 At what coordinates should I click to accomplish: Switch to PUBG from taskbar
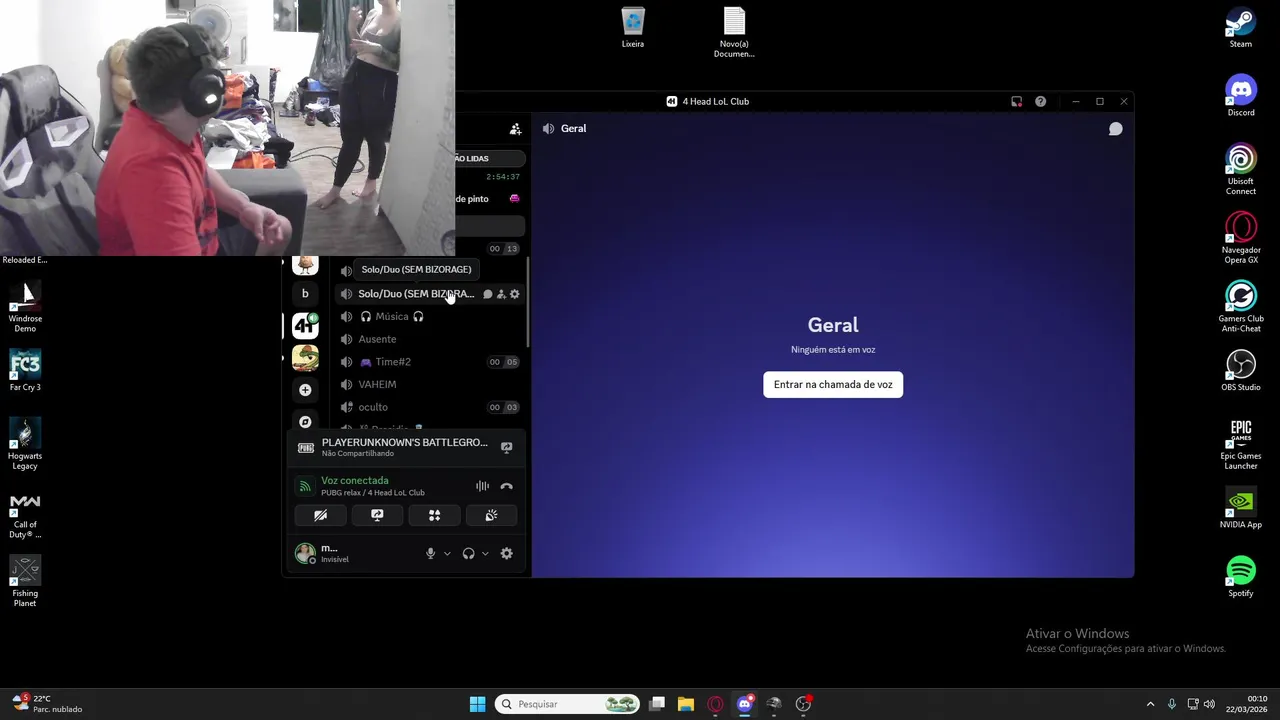point(773,704)
